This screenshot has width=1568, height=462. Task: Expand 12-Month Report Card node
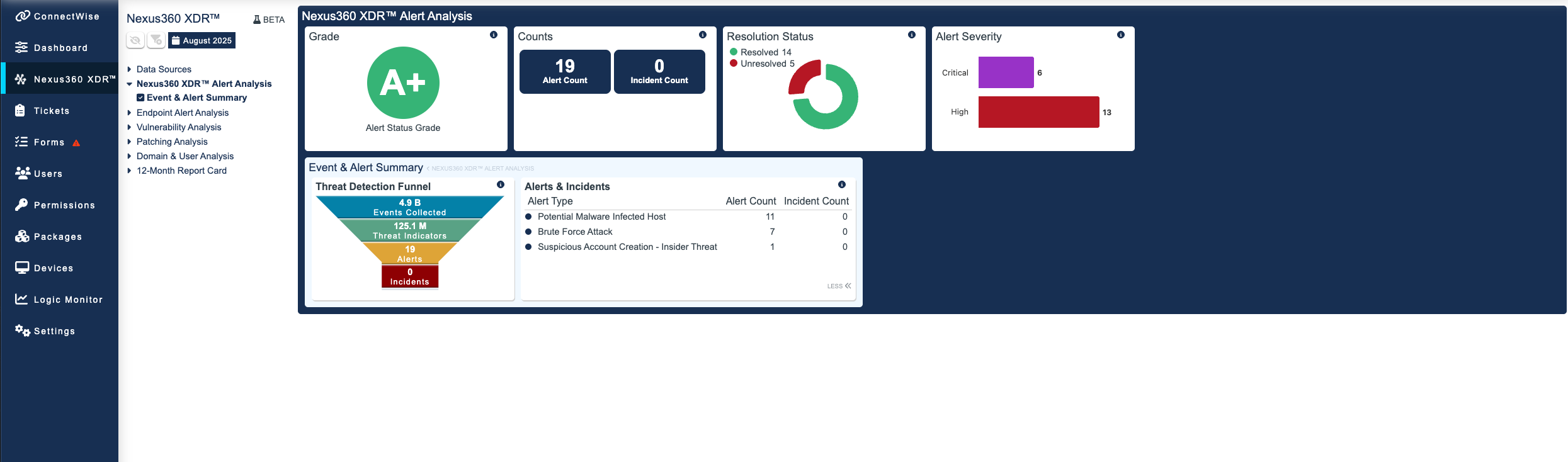tap(129, 171)
